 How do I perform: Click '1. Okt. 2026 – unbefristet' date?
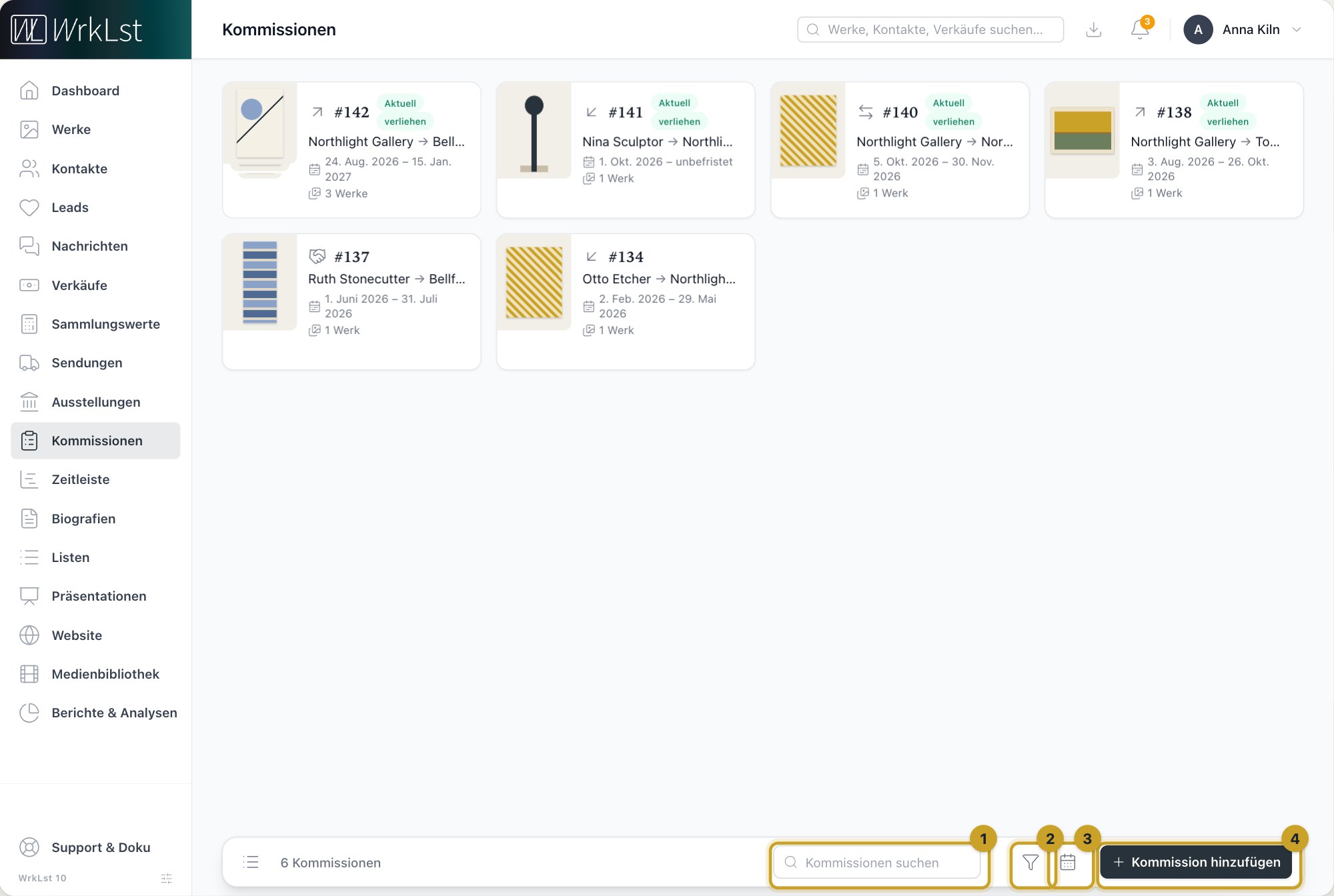(x=666, y=161)
